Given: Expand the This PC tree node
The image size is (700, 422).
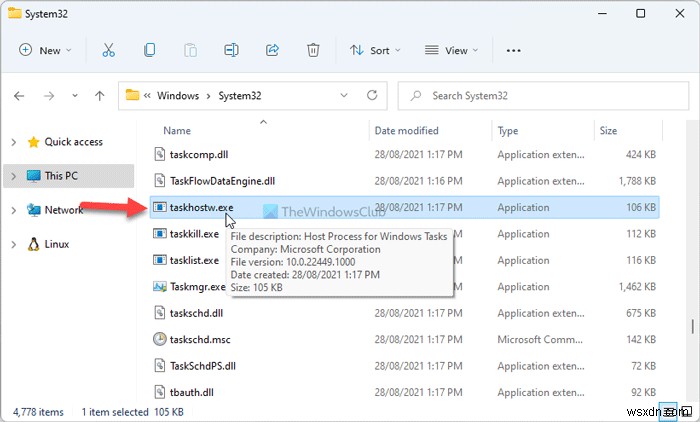Looking at the screenshot, I should pos(13,176).
